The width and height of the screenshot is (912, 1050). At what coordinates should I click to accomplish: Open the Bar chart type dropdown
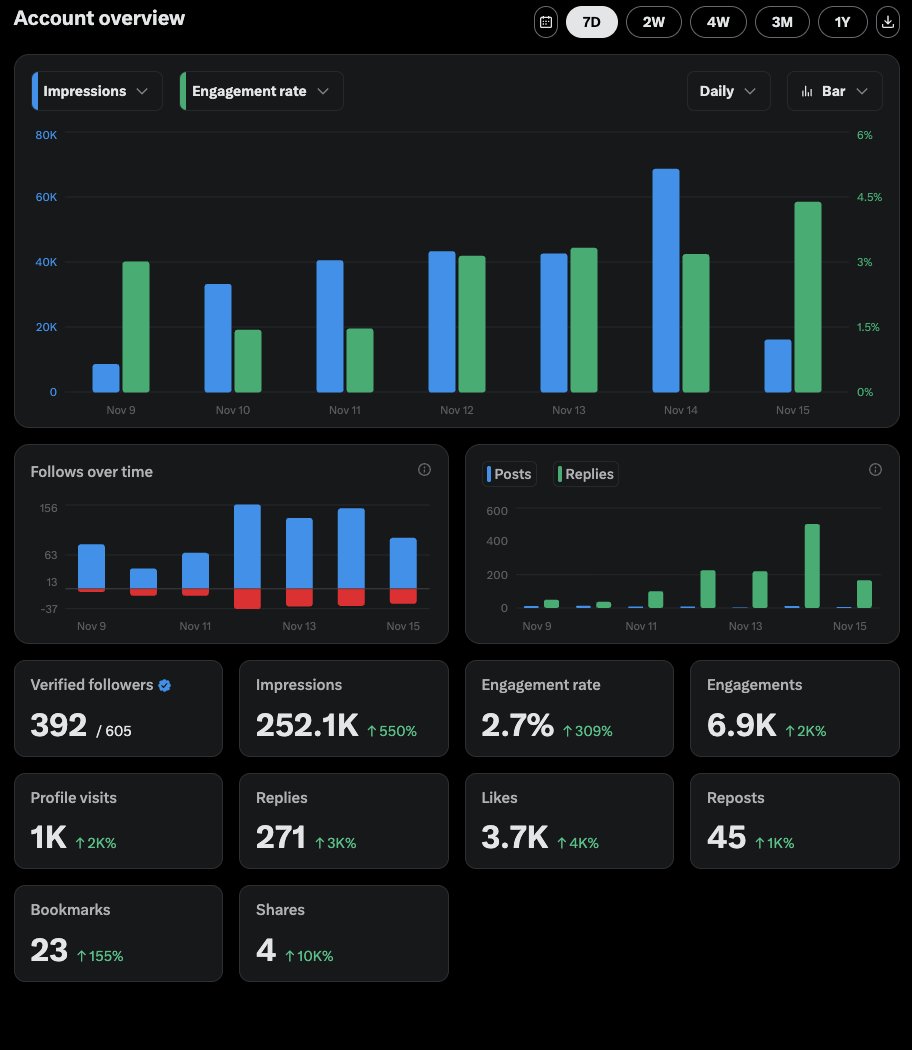click(834, 91)
